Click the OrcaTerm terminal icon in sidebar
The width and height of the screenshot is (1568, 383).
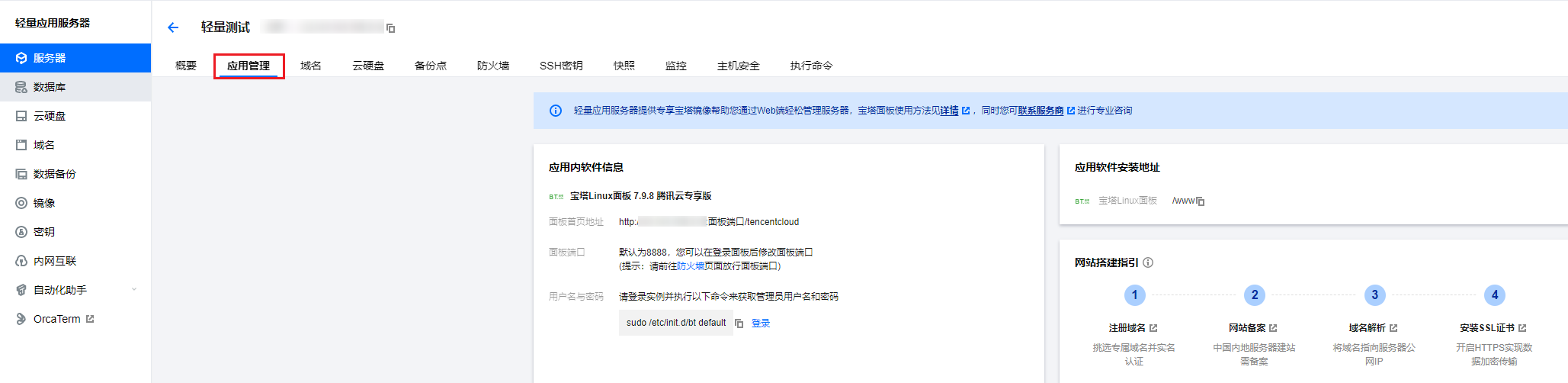(x=21, y=319)
